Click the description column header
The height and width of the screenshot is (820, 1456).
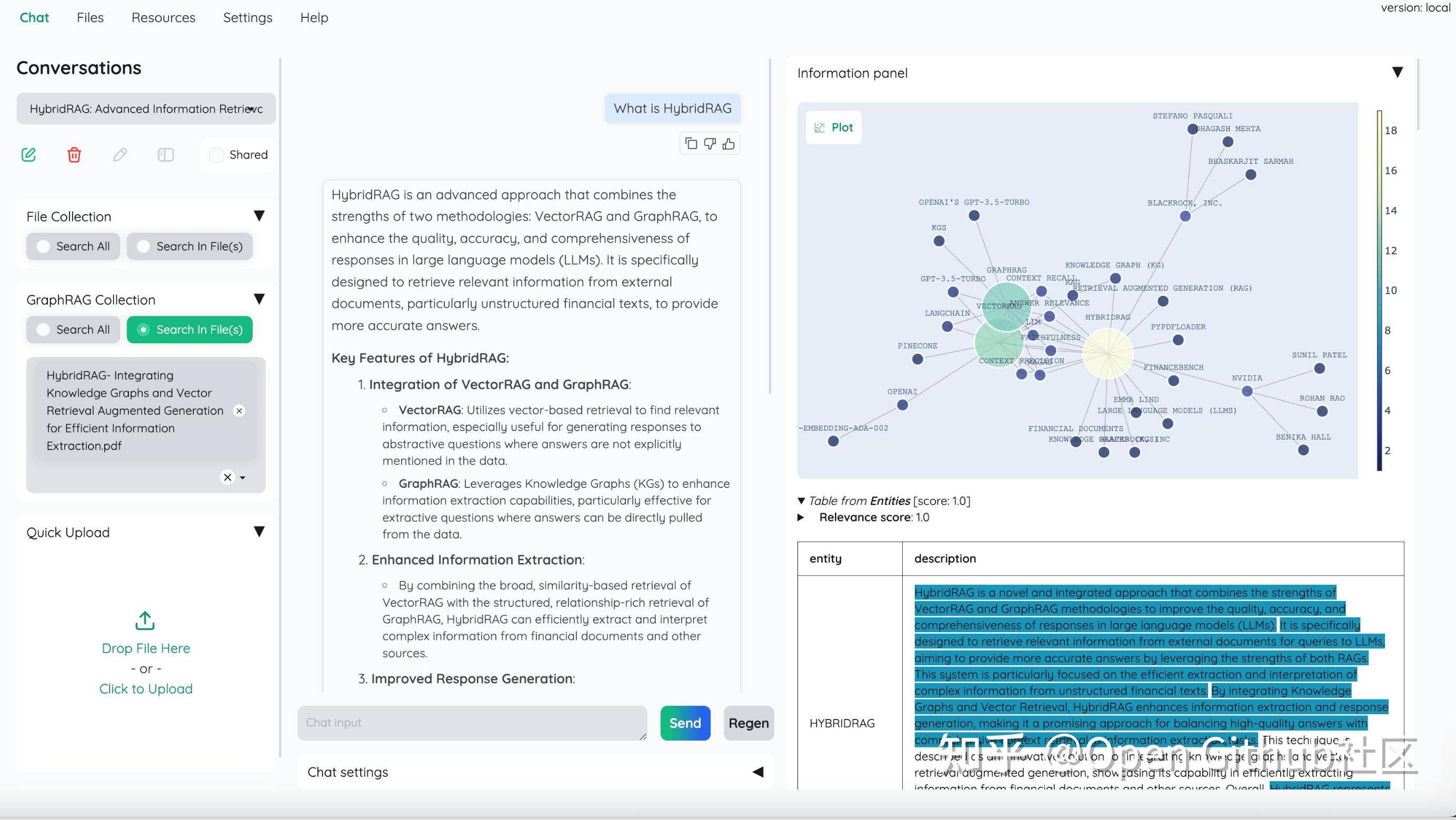coord(1153,558)
